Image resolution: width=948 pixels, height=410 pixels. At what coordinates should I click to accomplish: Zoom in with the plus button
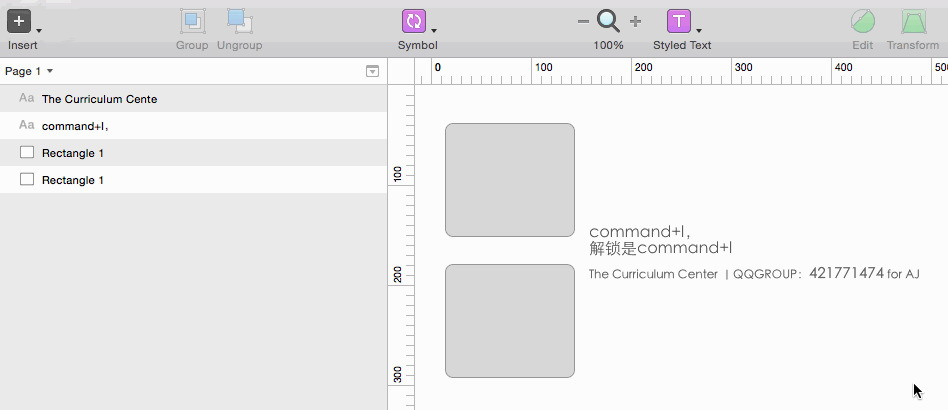(635, 21)
